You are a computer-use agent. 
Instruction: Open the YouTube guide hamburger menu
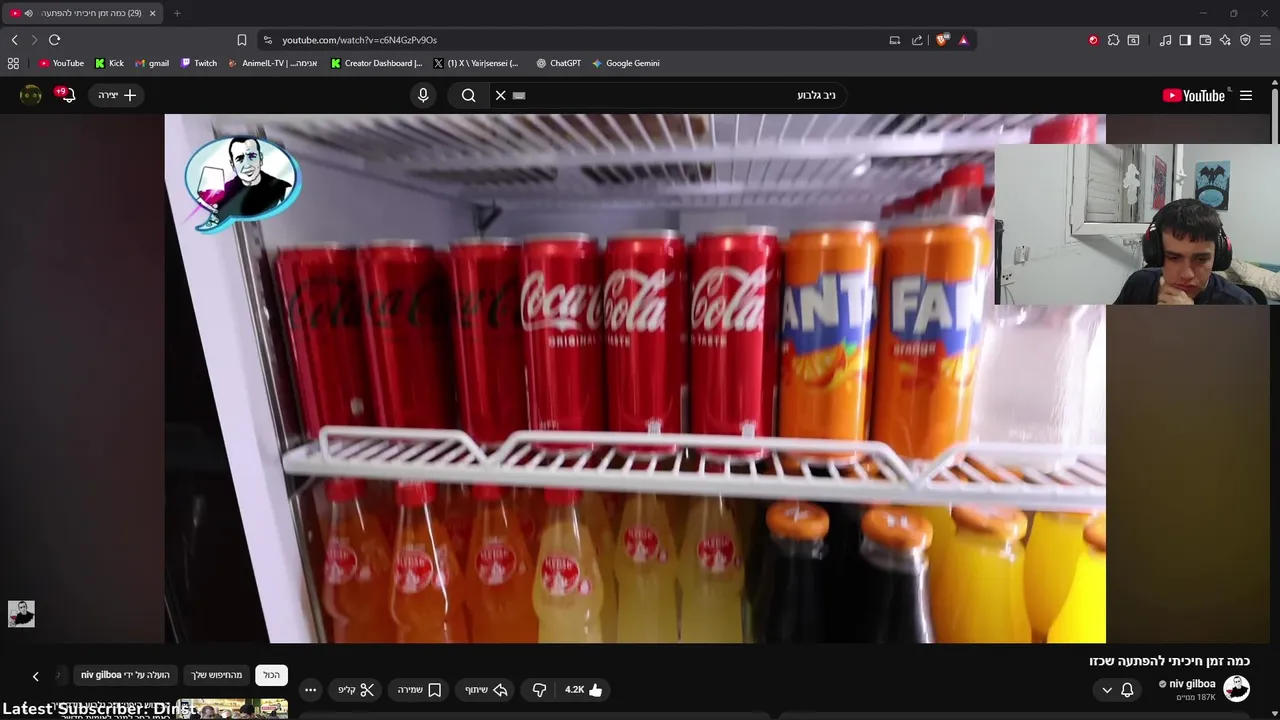coord(1246,95)
